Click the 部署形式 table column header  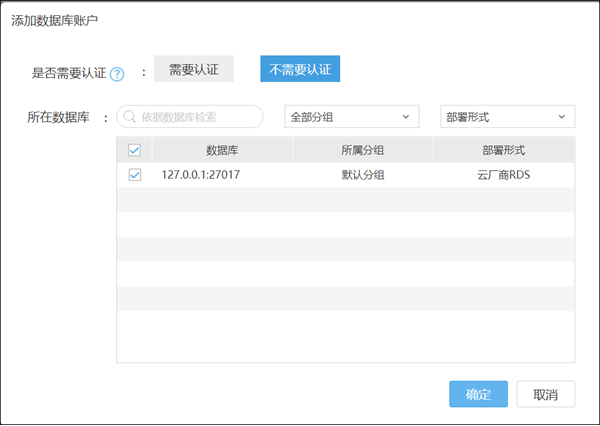(503, 150)
